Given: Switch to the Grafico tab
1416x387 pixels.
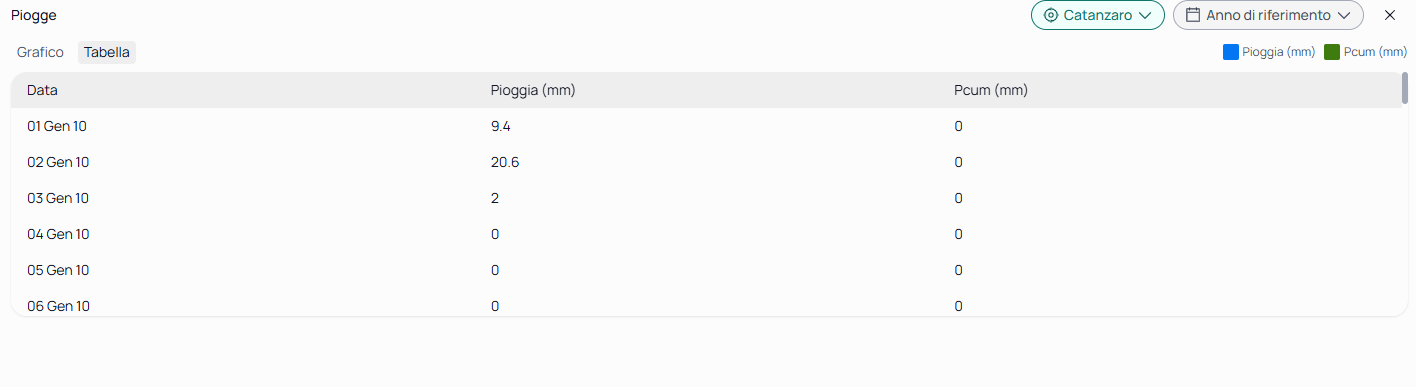Looking at the screenshot, I should point(40,52).
